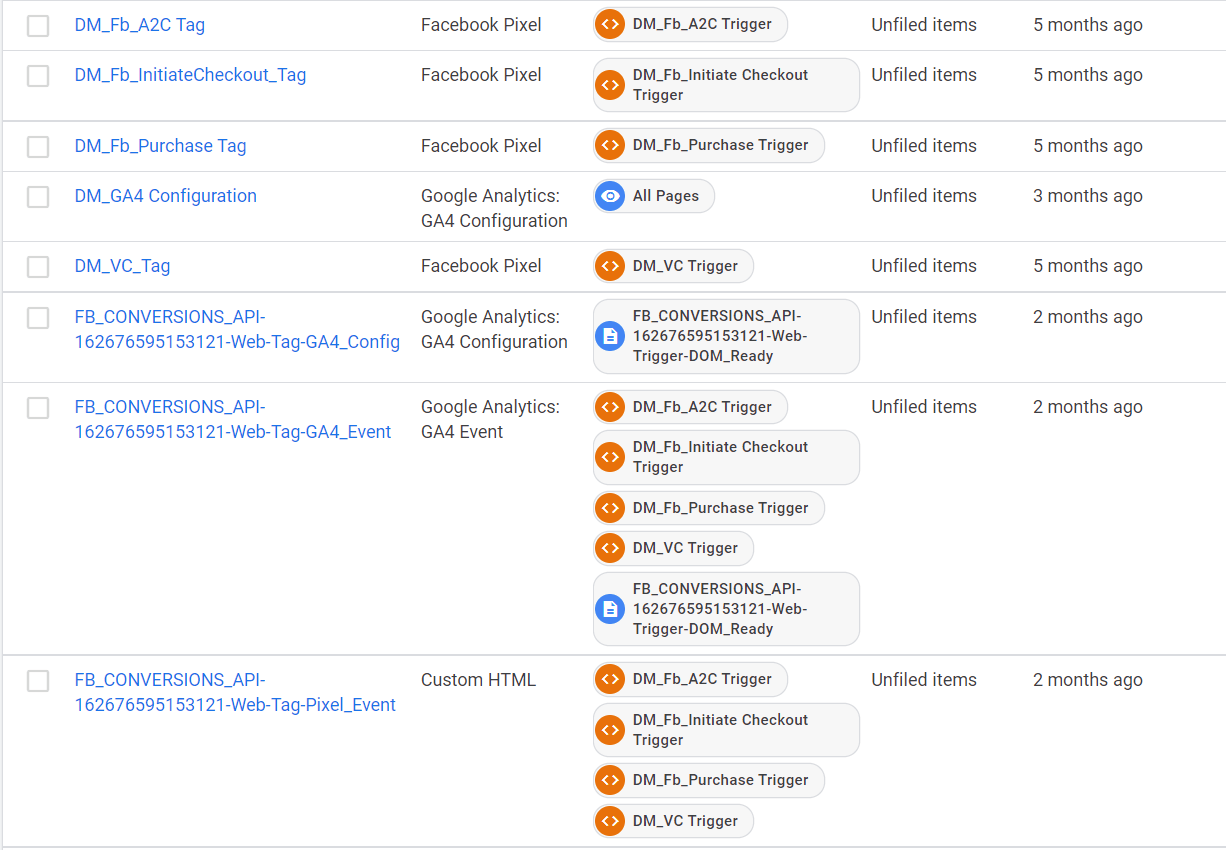Screen dimensions: 1226x850
Task: Click the DM_VC Trigger icon in the Pixel_Event row
Action: 610,821
